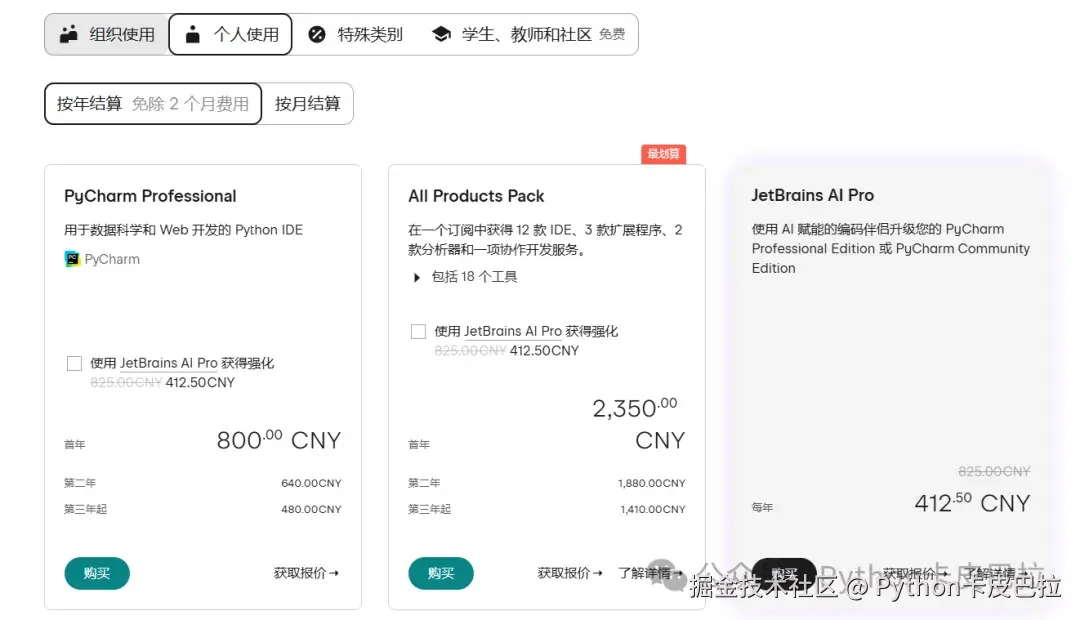Click the graduation cap icon
Image resolution: width=1080 pixels, height=620 pixels.
click(x=441, y=34)
